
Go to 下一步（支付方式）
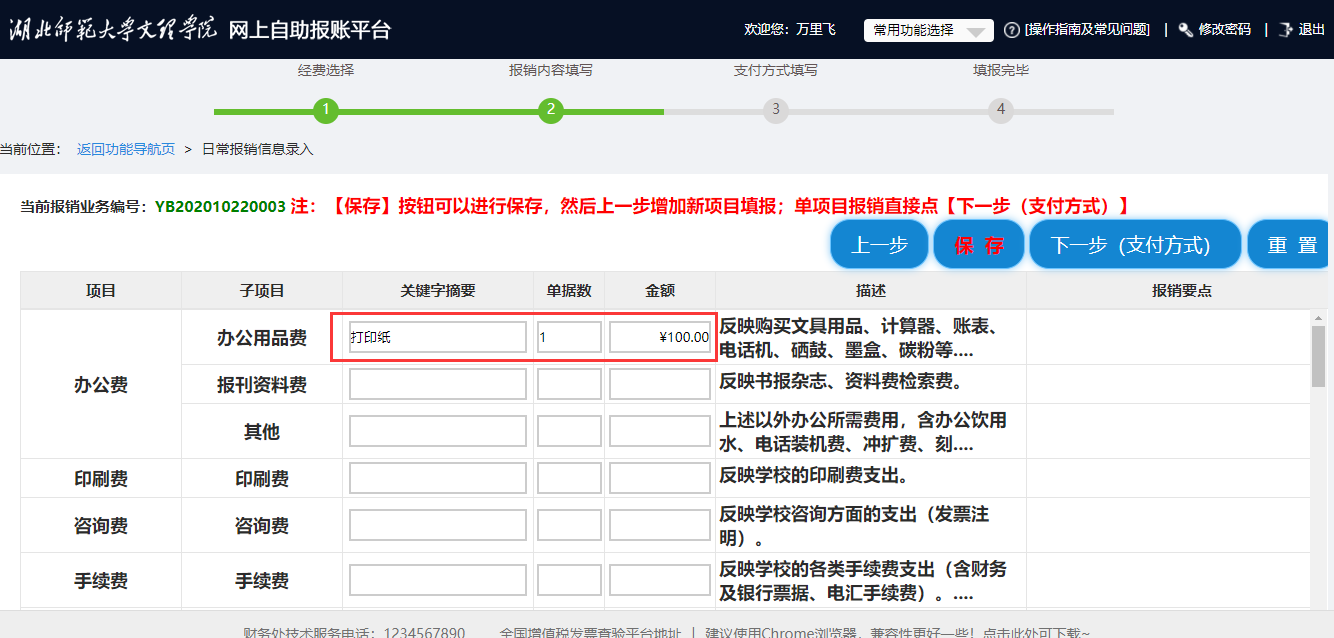tap(1135, 245)
